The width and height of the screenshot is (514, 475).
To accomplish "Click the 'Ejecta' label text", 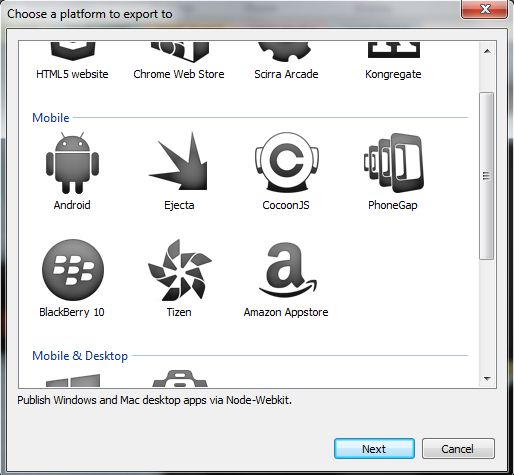I will point(179,205).
